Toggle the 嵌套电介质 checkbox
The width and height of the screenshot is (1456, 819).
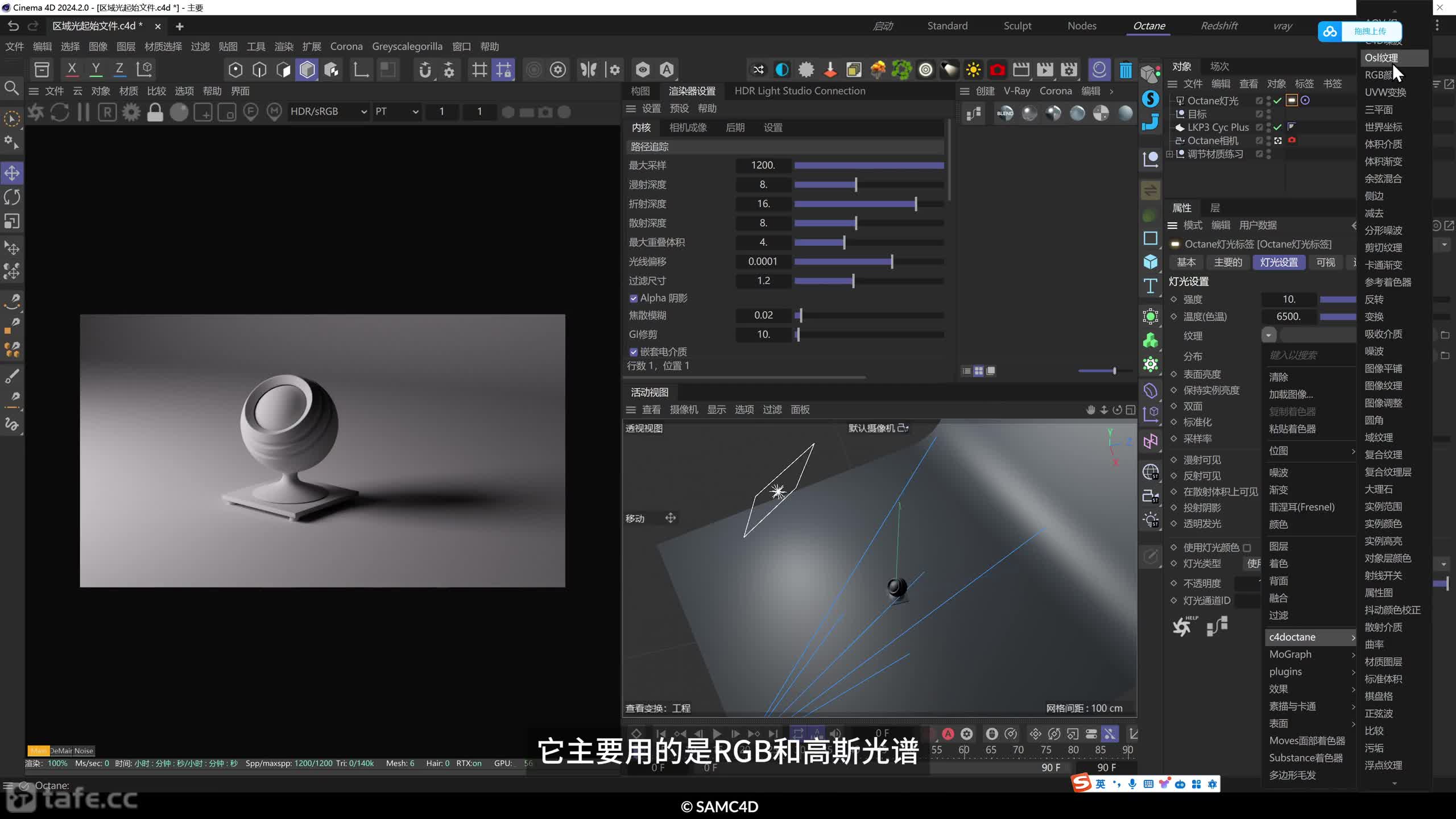[x=634, y=352]
